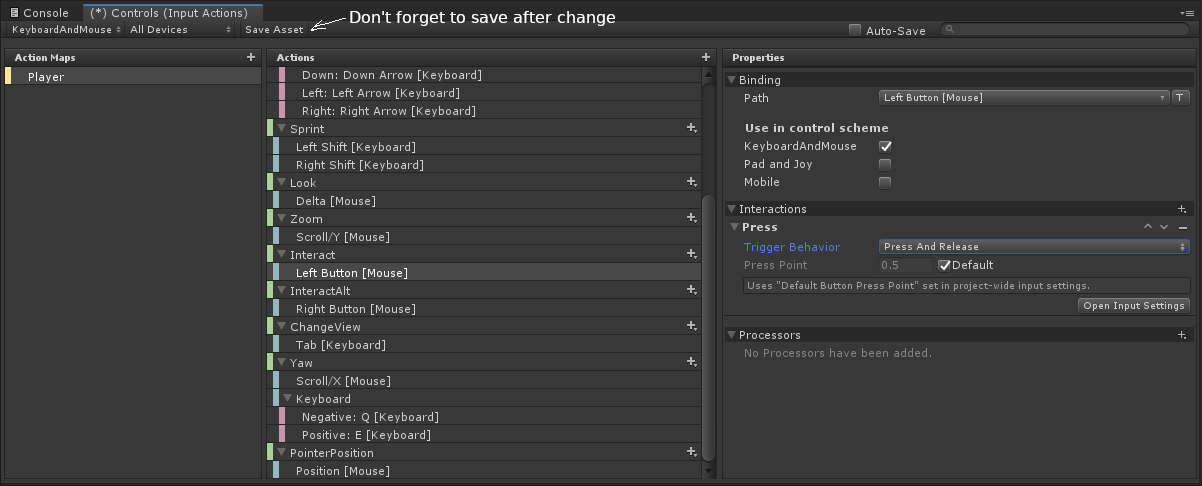Click the search field in the toolbar

pyautogui.click(x=1067, y=30)
